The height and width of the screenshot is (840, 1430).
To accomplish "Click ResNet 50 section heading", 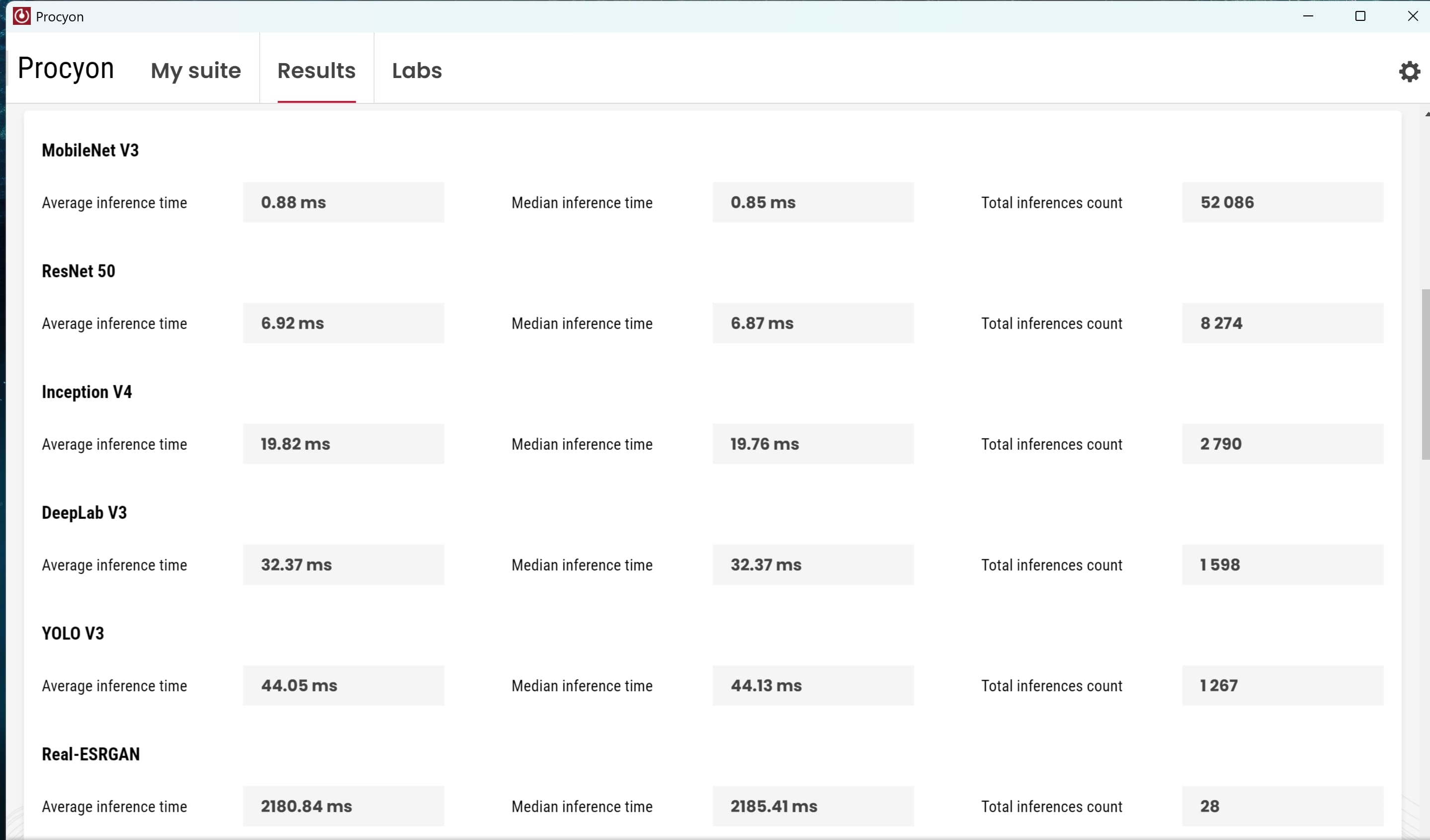I will click(79, 271).
